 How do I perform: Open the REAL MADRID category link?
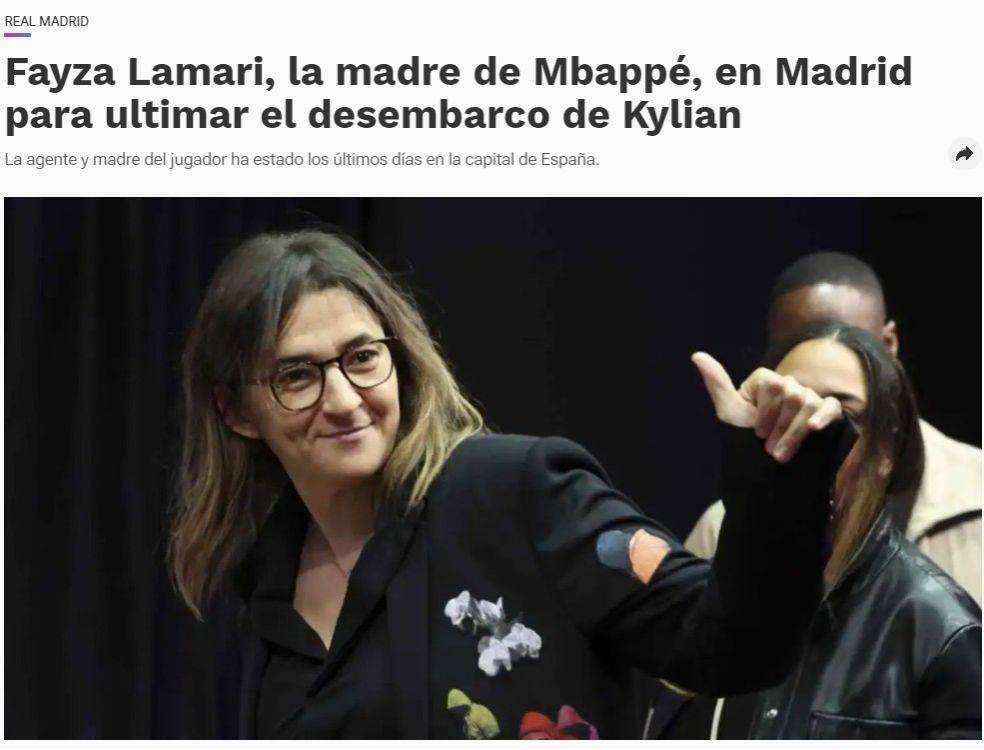[46, 21]
